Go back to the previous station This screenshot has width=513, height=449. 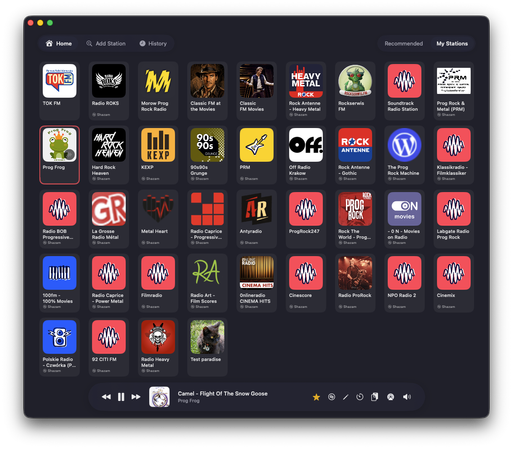[x=106, y=397]
